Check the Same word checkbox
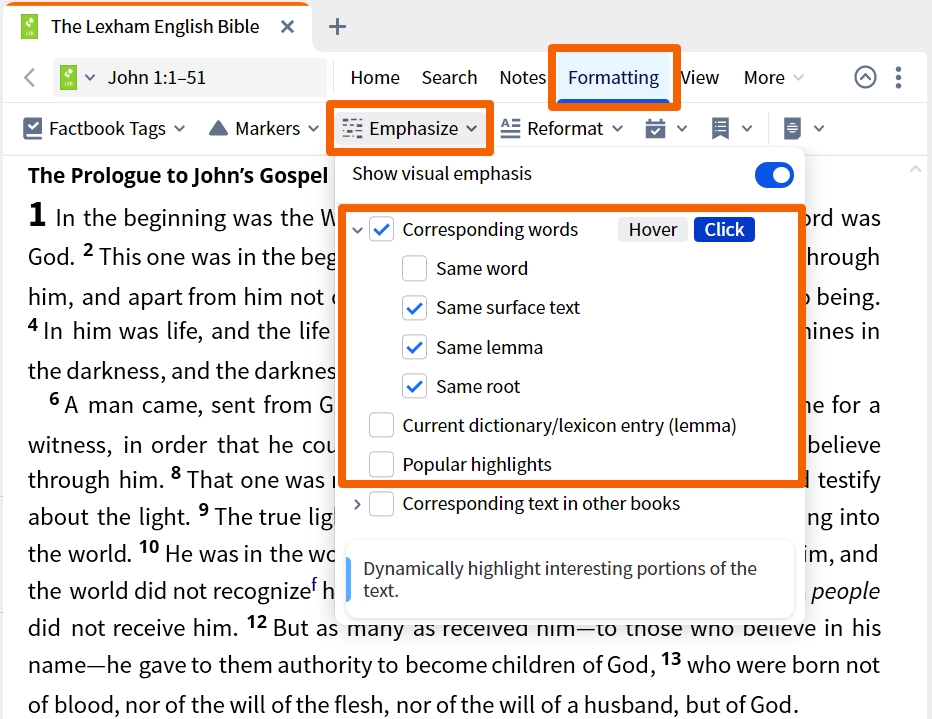 [x=414, y=269]
